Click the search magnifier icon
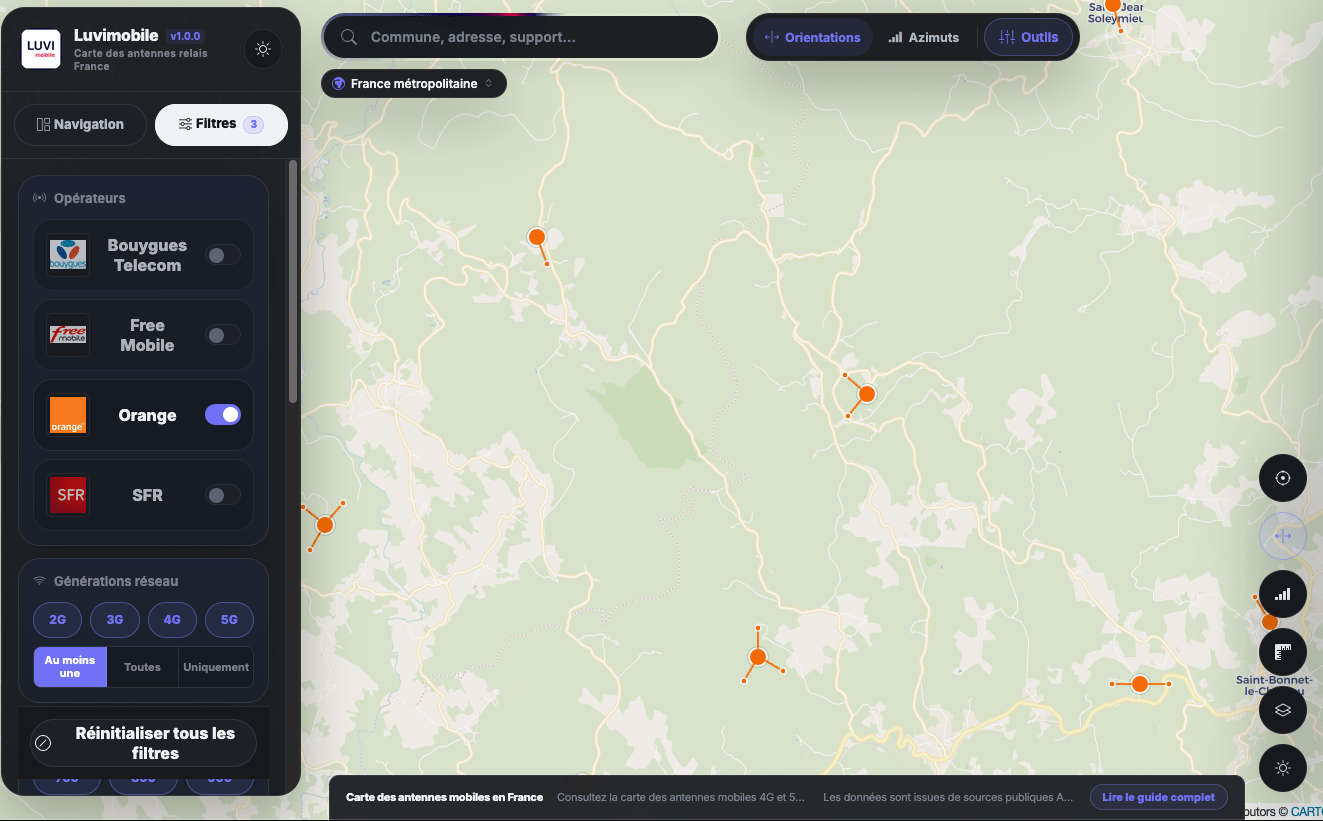The width and height of the screenshot is (1323, 821). (349, 37)
